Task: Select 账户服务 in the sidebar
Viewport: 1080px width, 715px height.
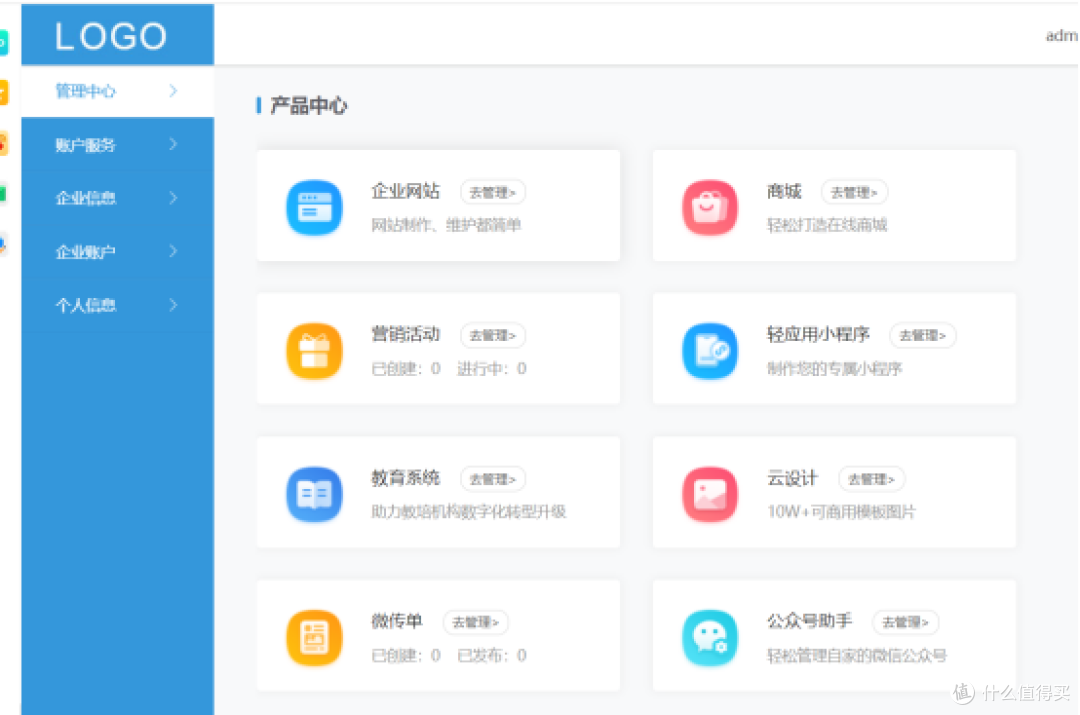Action: pos(117,145)
